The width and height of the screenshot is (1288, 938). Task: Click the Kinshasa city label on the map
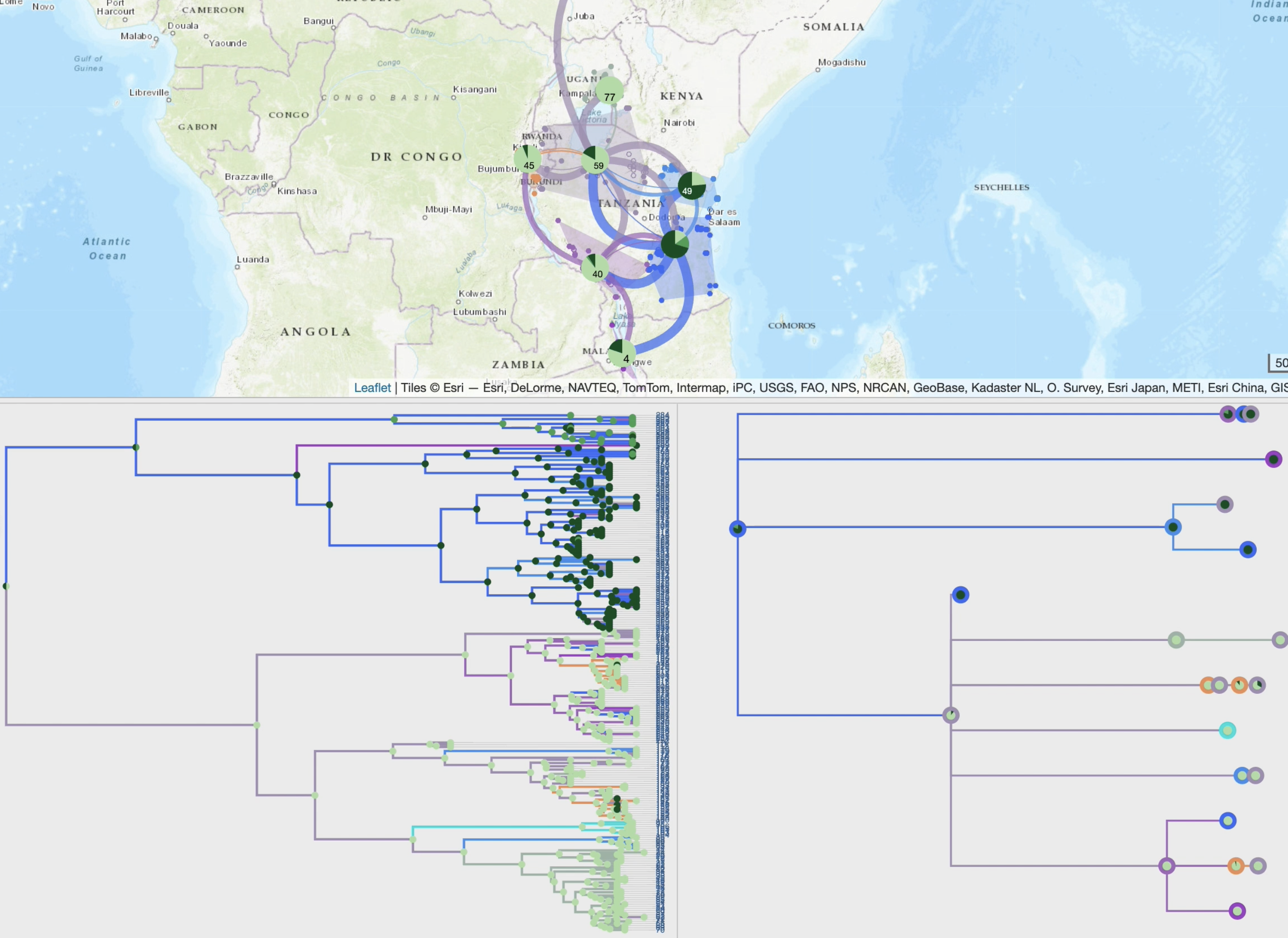[x=297, y=191]
